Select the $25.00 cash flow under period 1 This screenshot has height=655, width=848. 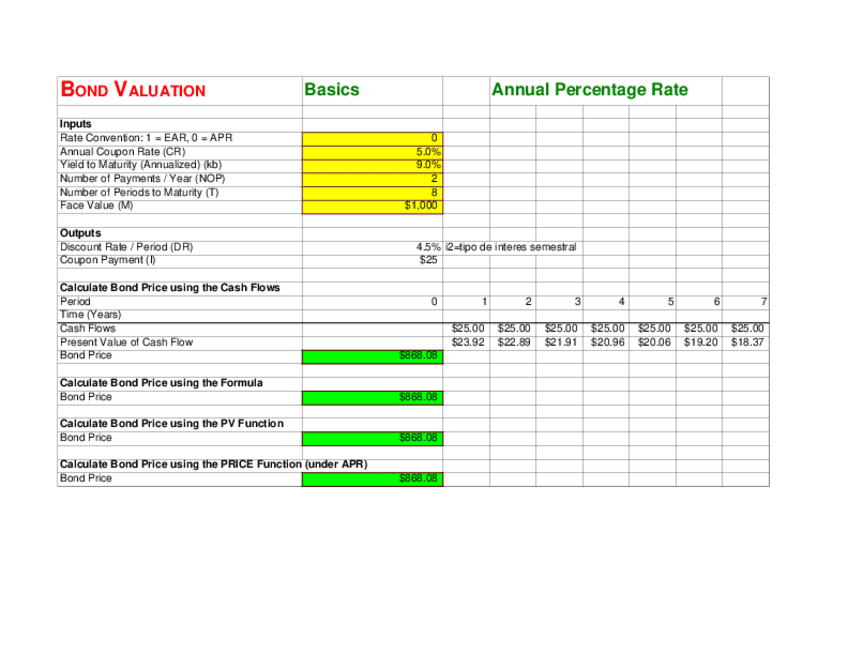[x=468, y=328]
